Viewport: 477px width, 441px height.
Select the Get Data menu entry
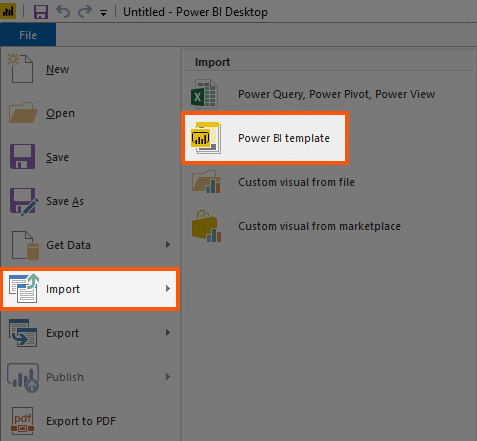pyautogui.click(x=68, y=245)
